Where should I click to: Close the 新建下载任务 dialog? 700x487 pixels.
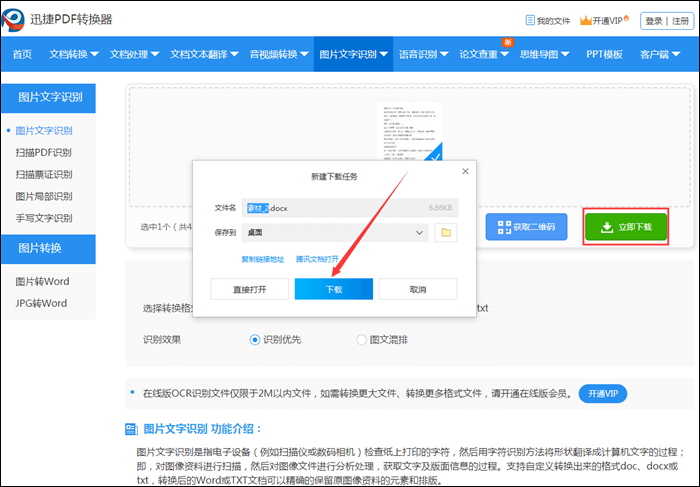point(465,171)
